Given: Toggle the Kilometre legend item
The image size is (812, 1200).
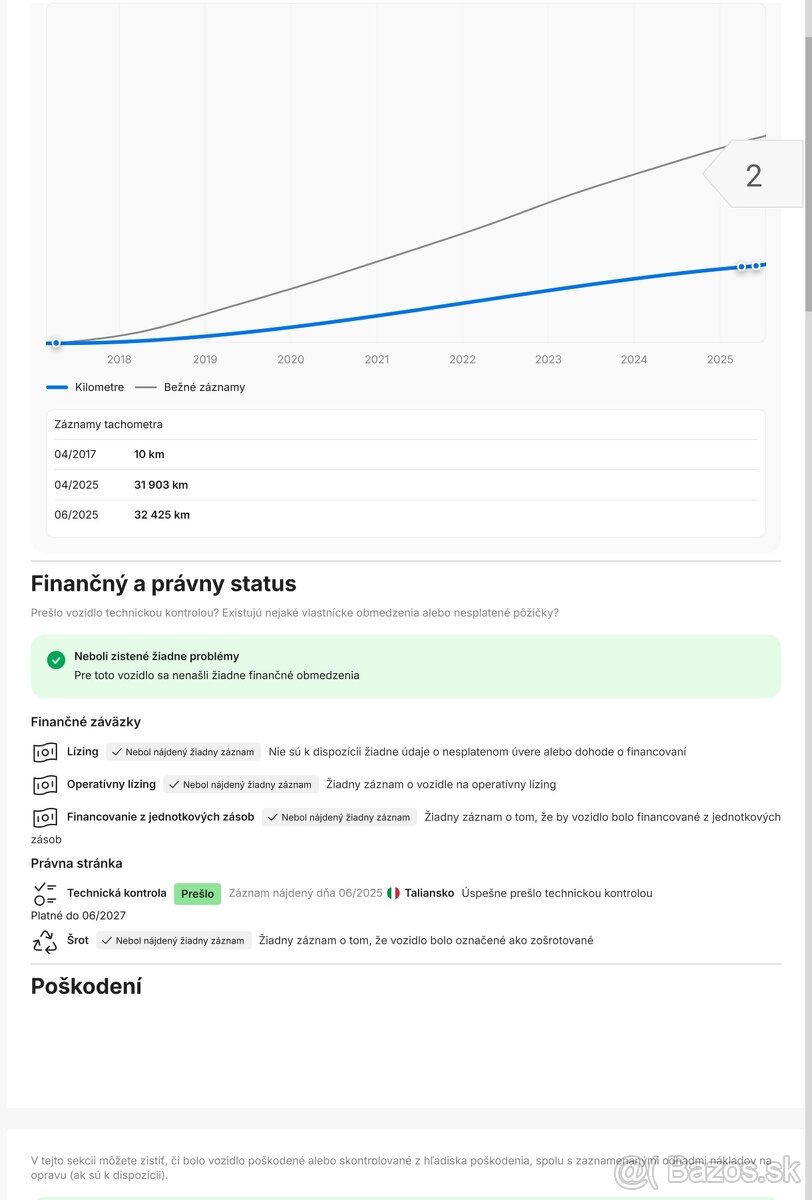Looking at the screenshot, I should [86, 387].
